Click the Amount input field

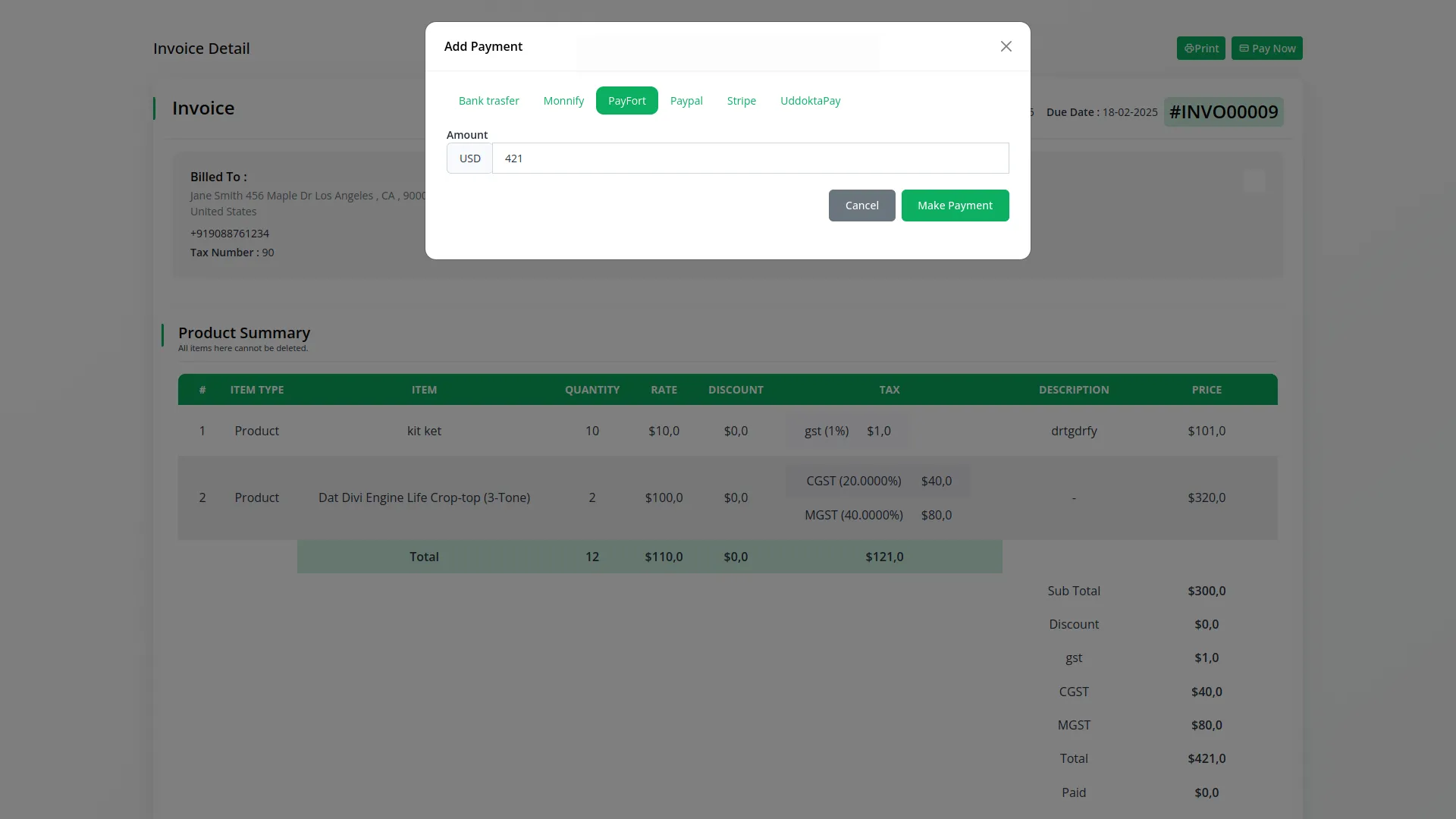click(x=749, y=158)
